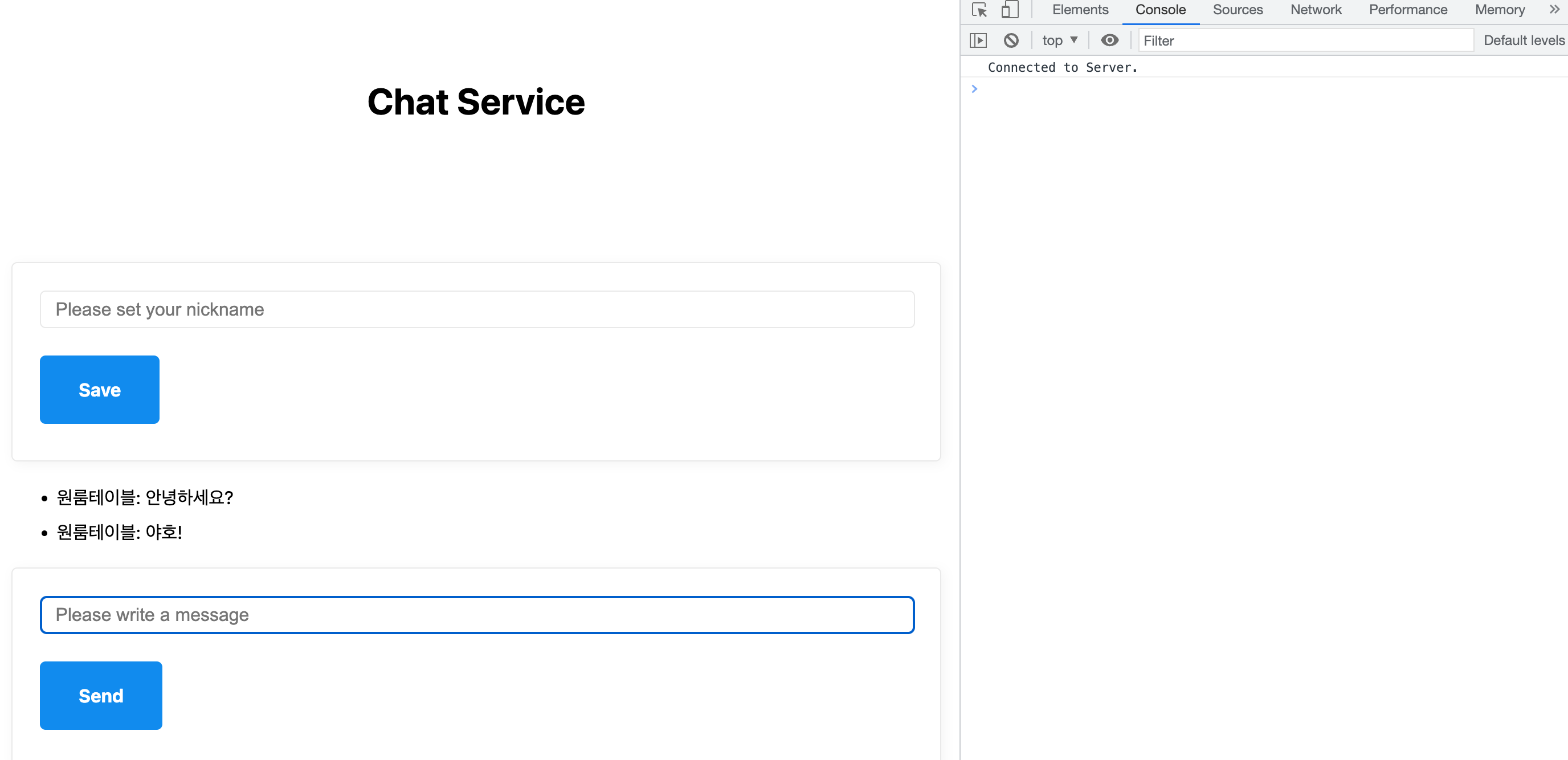Focus the message input field
Viewport: 1568px width, 760px height.
pyautogui.click(x=476, y=615)
